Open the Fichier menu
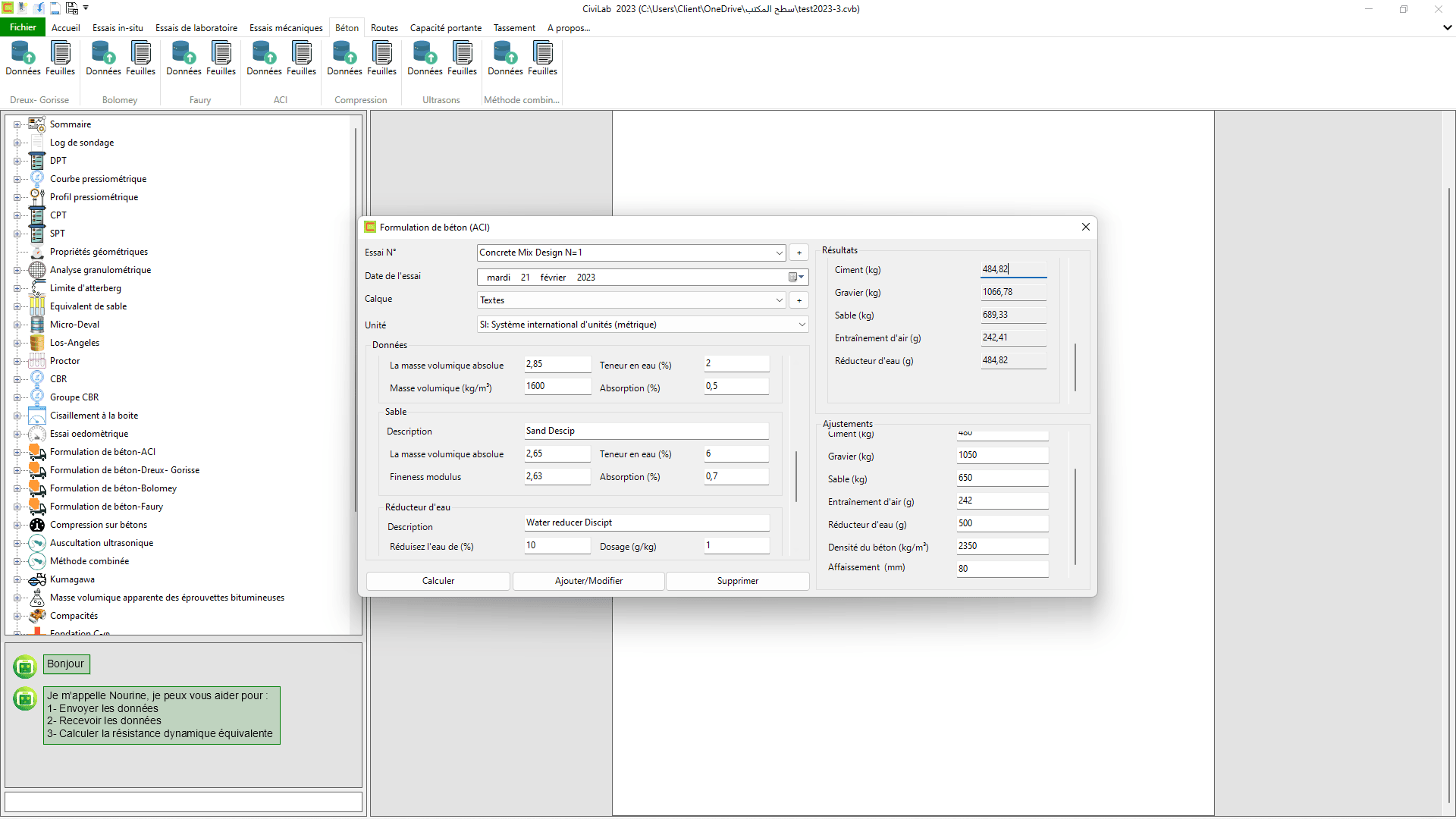 point(23,27)
